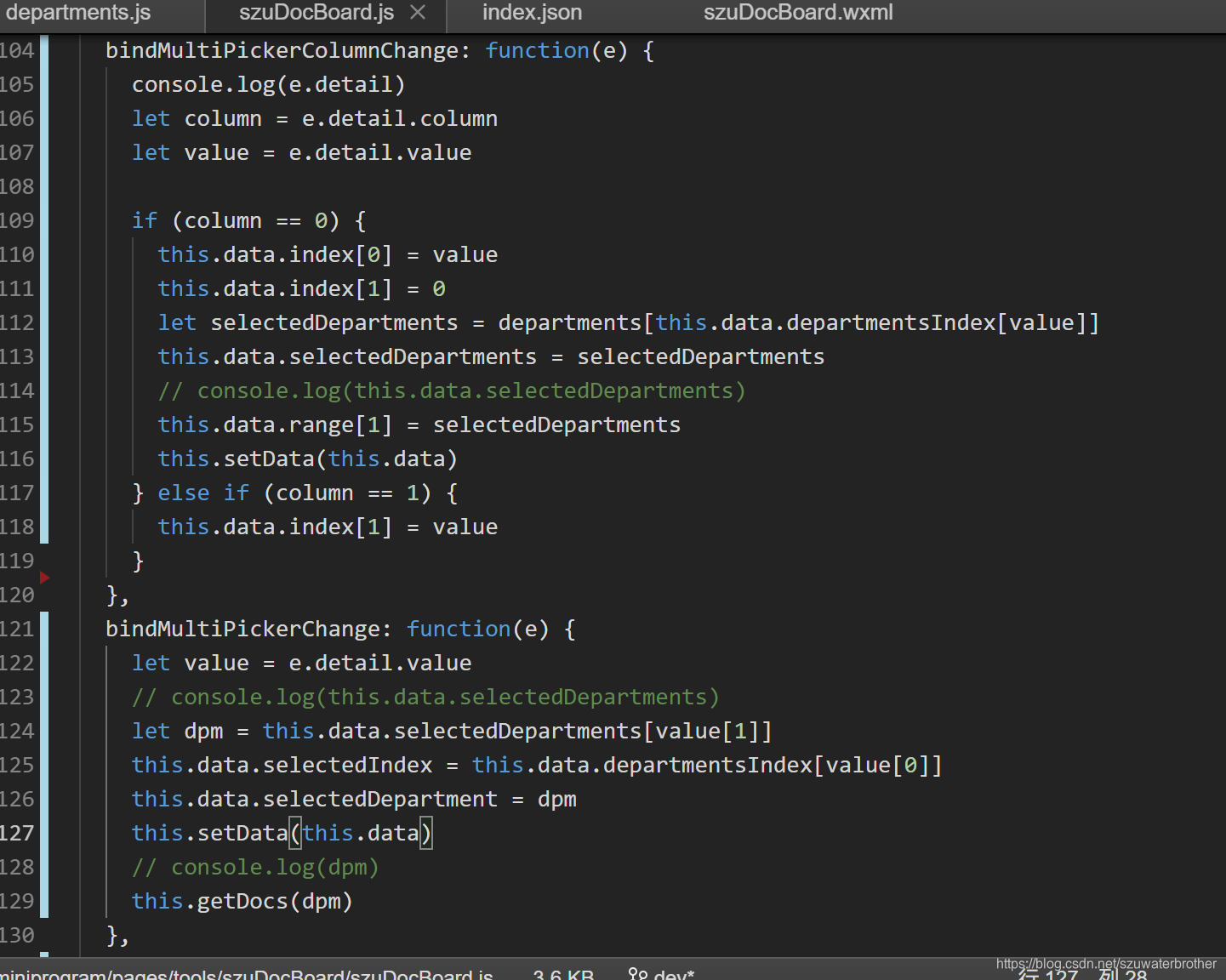Switch to the szuDocBoard.js tab
The height and width of the screenshot is (980, 1226).
(316, 13)
